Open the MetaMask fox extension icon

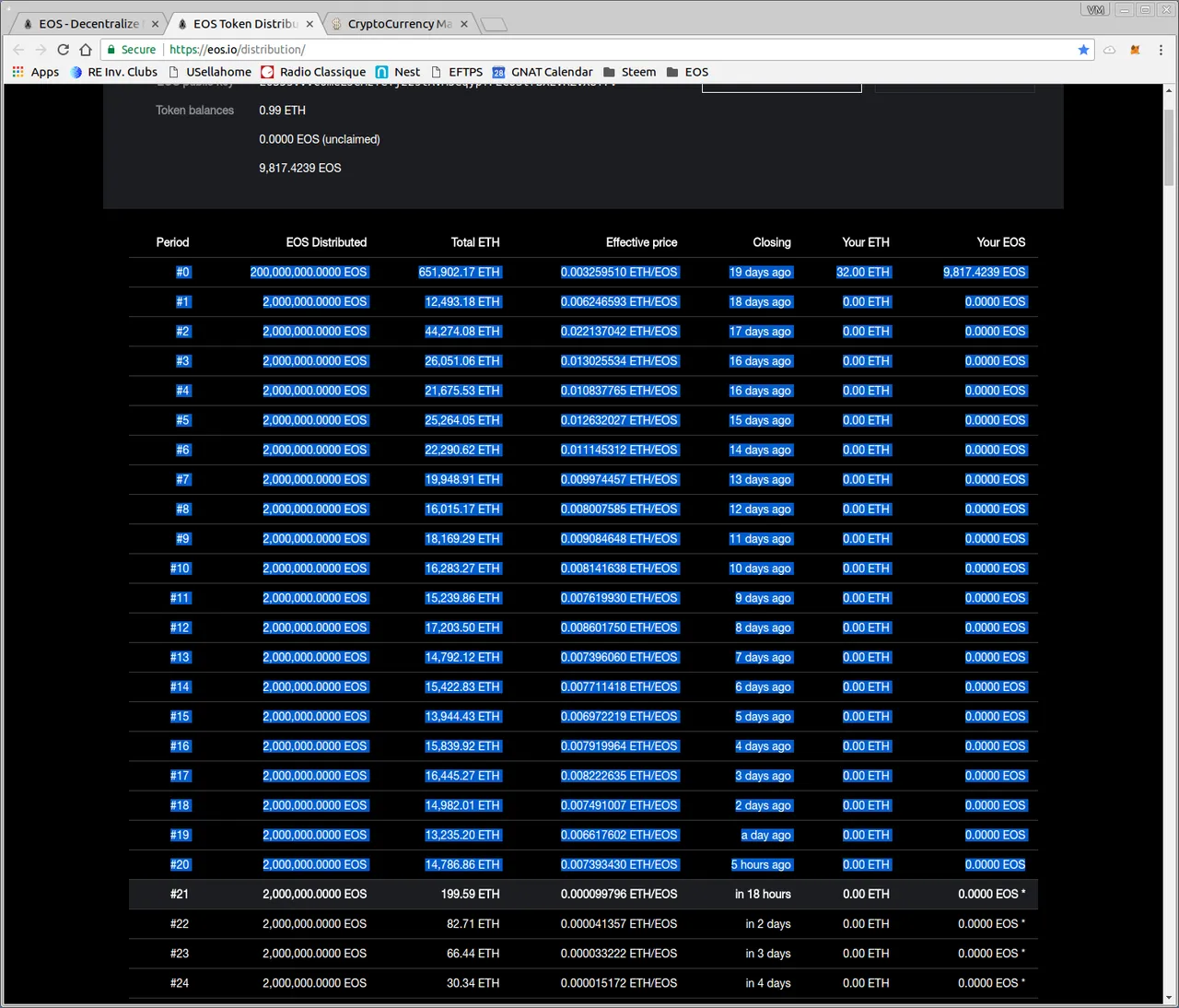[x=1135, y=50]
